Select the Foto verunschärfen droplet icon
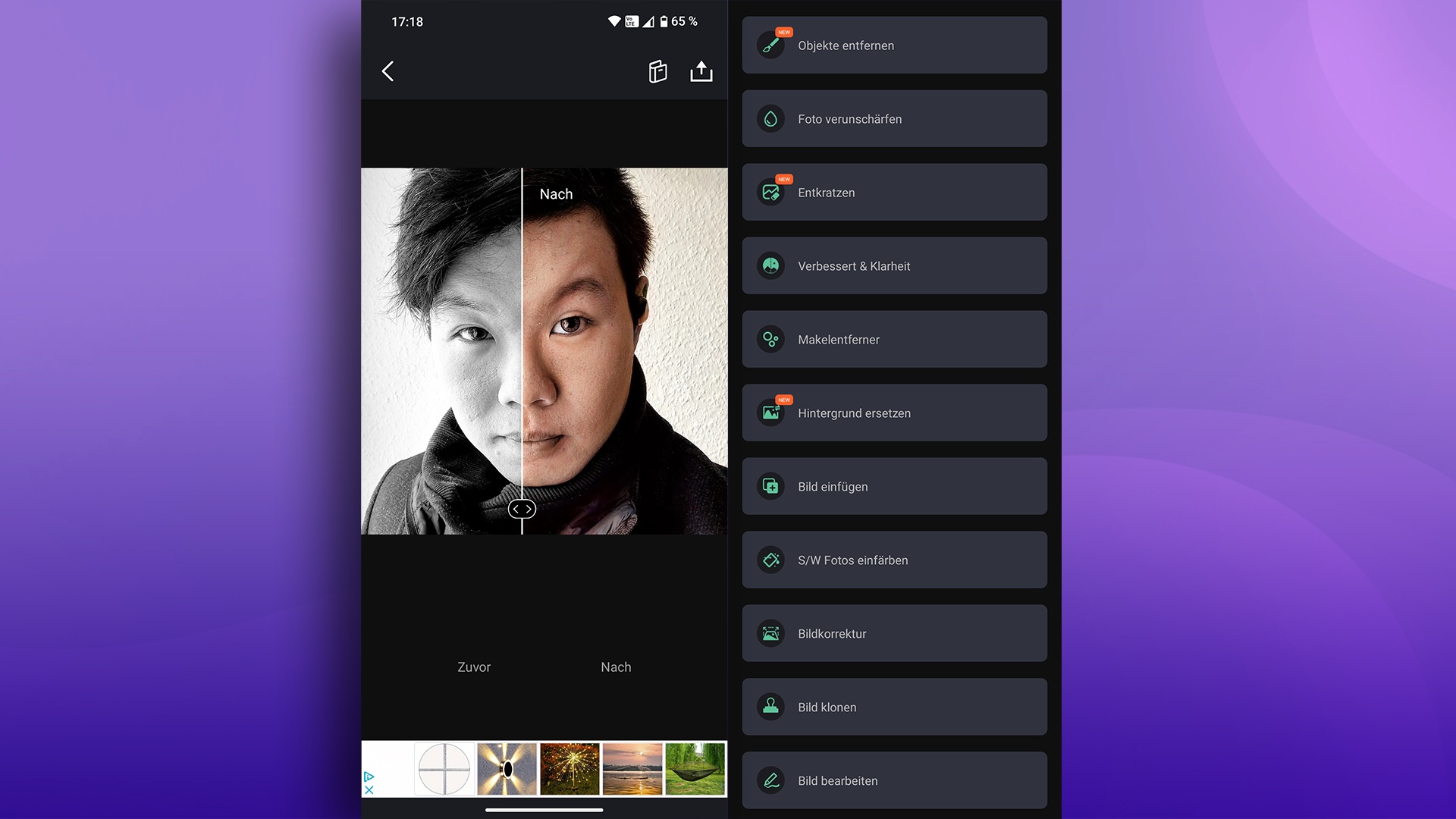This screenshot has height=819, width=1456. [x=770, y=119]
